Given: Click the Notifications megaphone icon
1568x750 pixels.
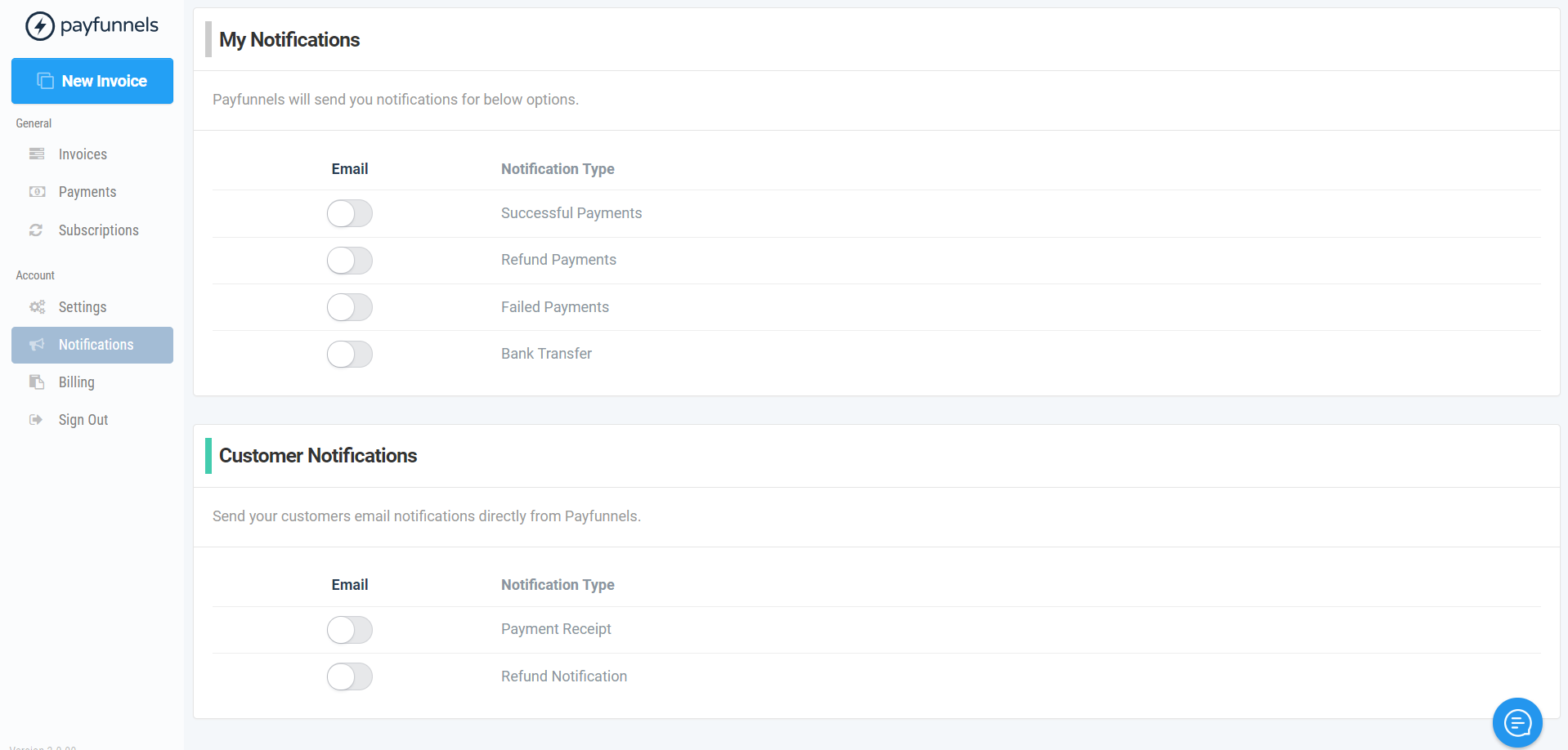Looking at the screenshot, I should point(37,345).
